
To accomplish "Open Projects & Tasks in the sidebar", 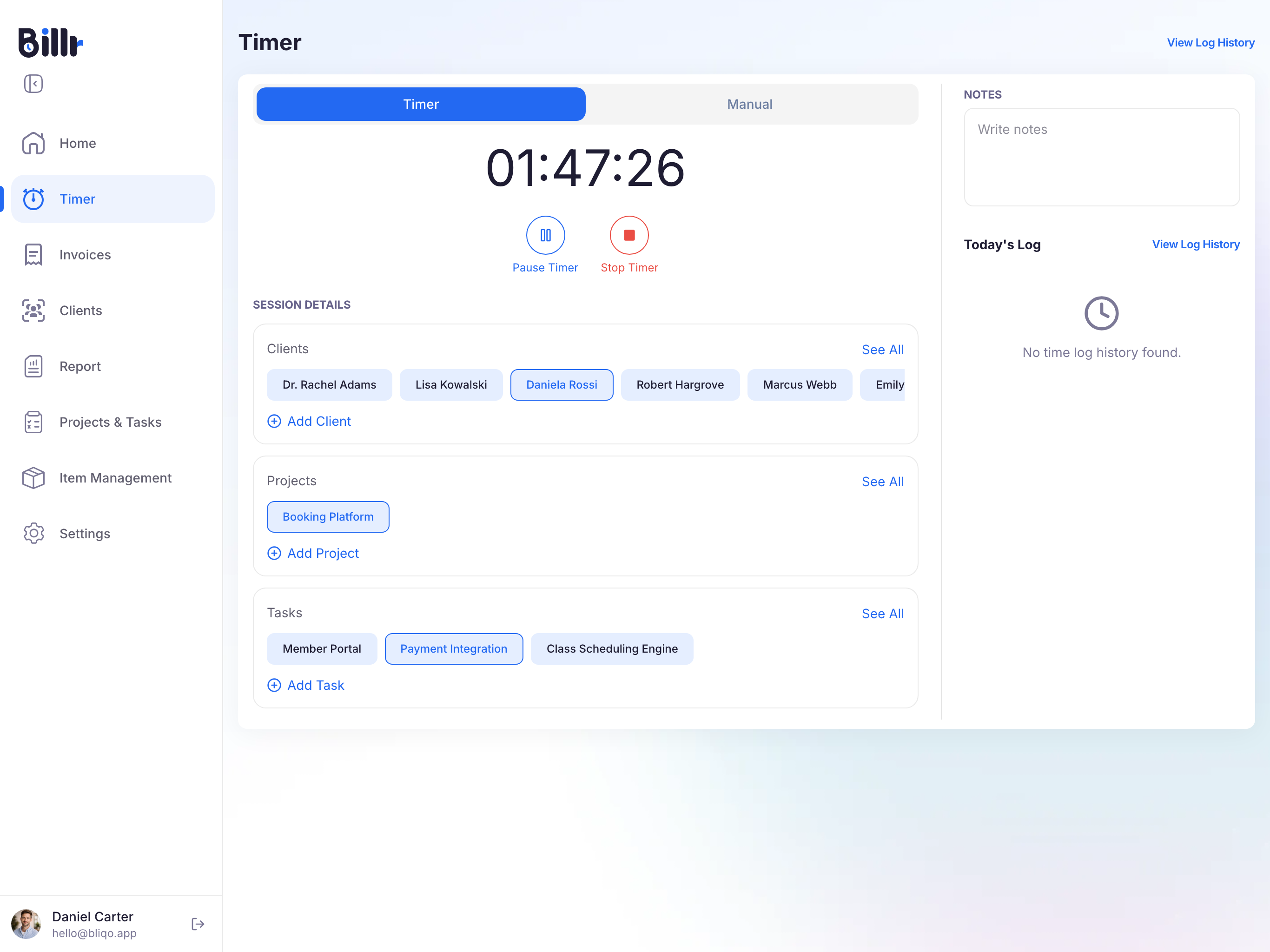I will coord(113,422).
